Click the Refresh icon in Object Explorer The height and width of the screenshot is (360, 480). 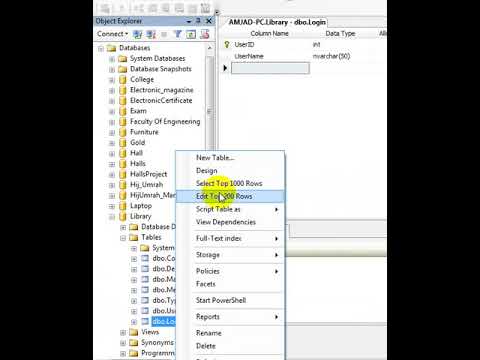click(x=191, y=34)
